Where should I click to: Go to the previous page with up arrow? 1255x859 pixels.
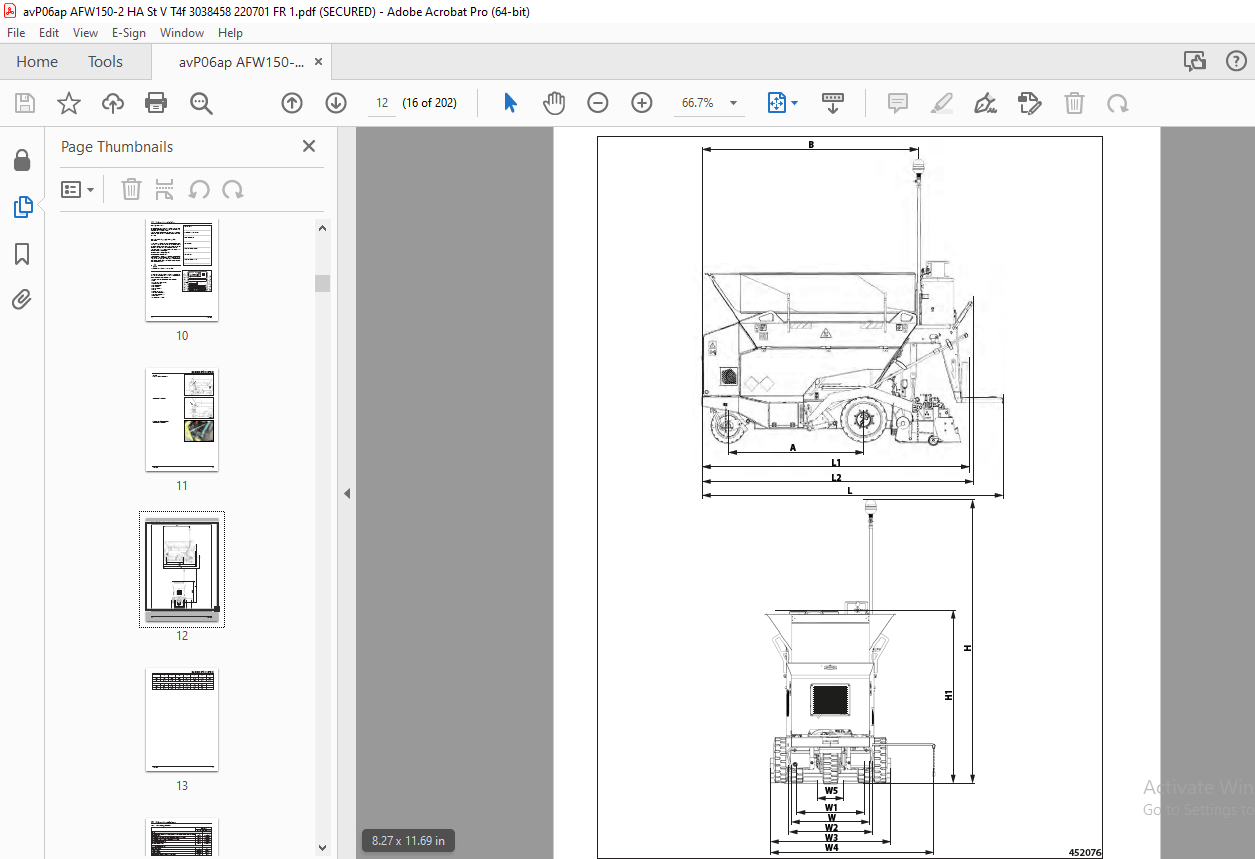click(x=292, y=103)
